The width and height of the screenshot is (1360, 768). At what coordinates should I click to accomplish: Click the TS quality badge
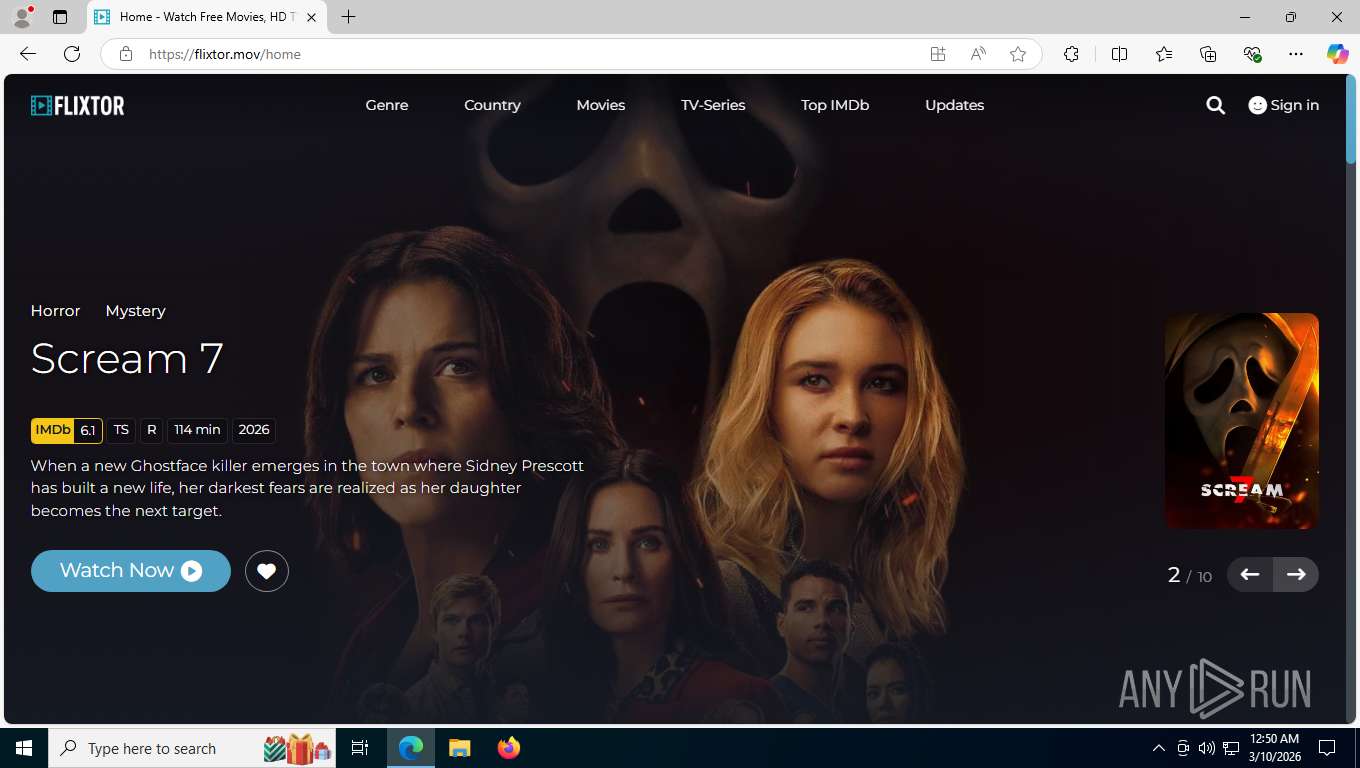(x=121, y=430)
